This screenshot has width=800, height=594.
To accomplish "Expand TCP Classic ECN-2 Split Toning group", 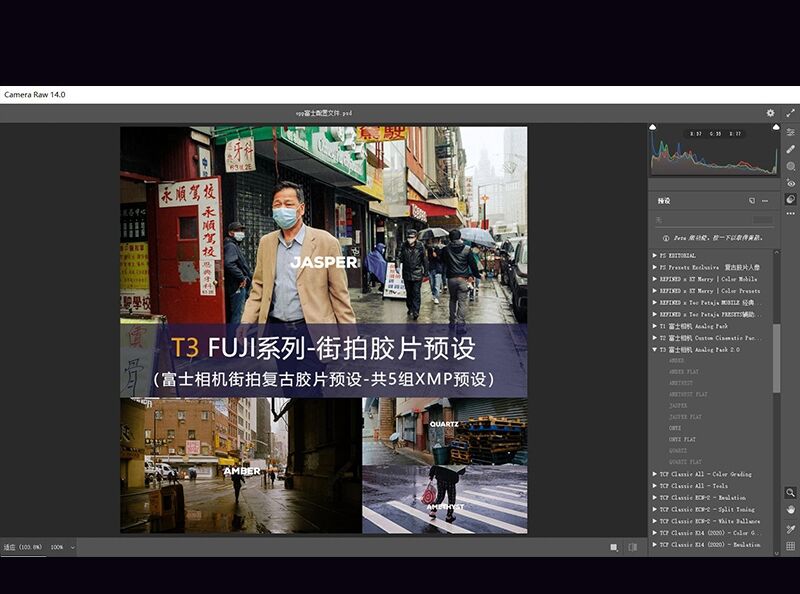I will [655, 509].
